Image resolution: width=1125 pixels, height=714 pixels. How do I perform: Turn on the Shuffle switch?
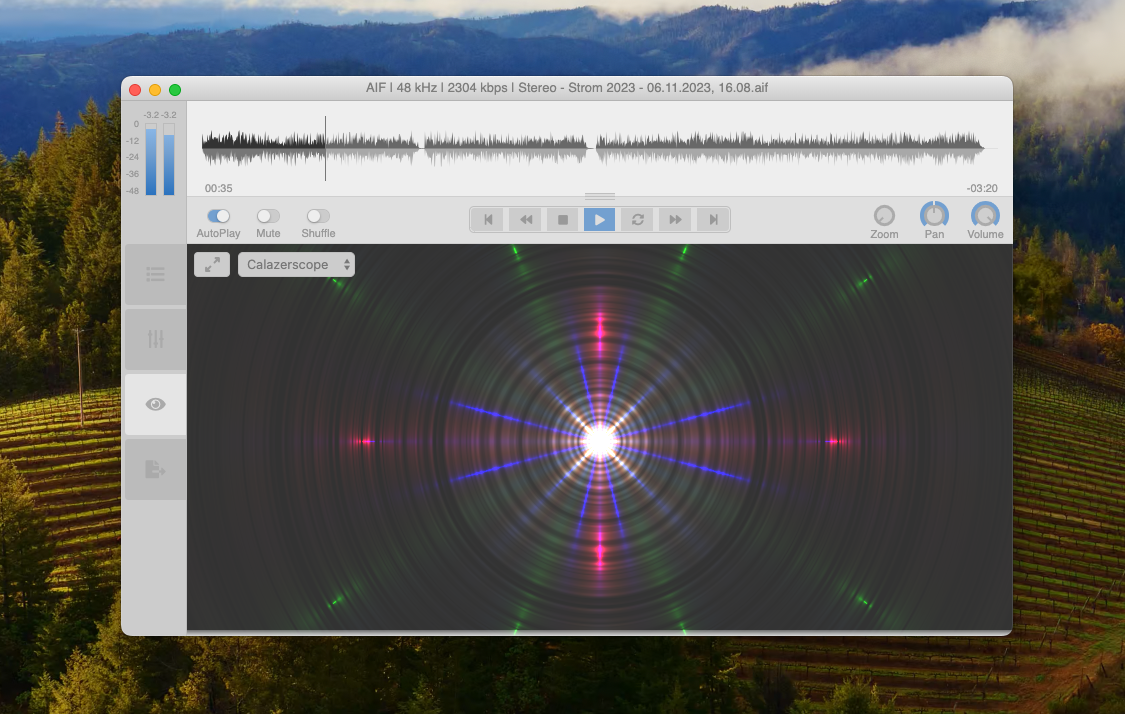[318, 216]
